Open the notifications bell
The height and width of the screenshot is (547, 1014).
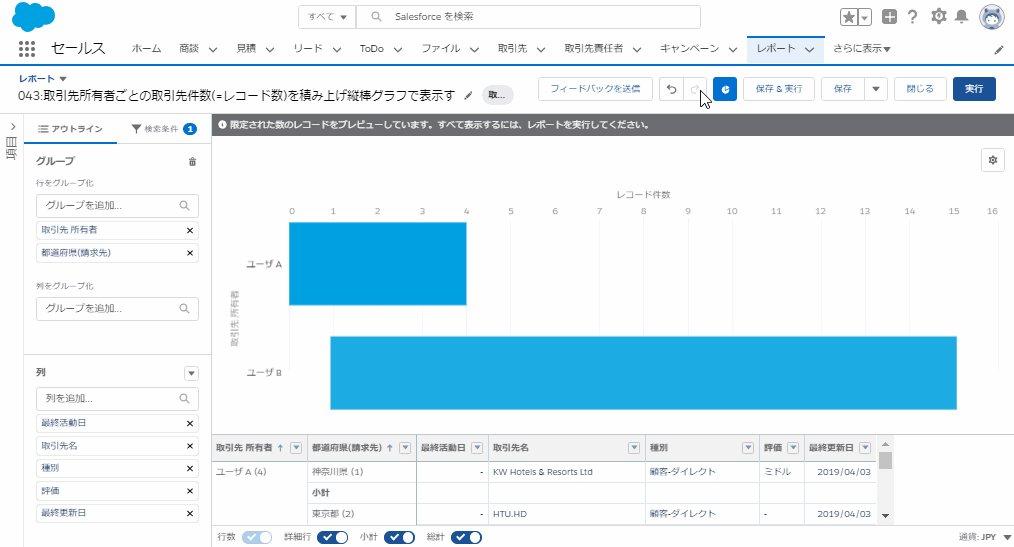(962, 17)
